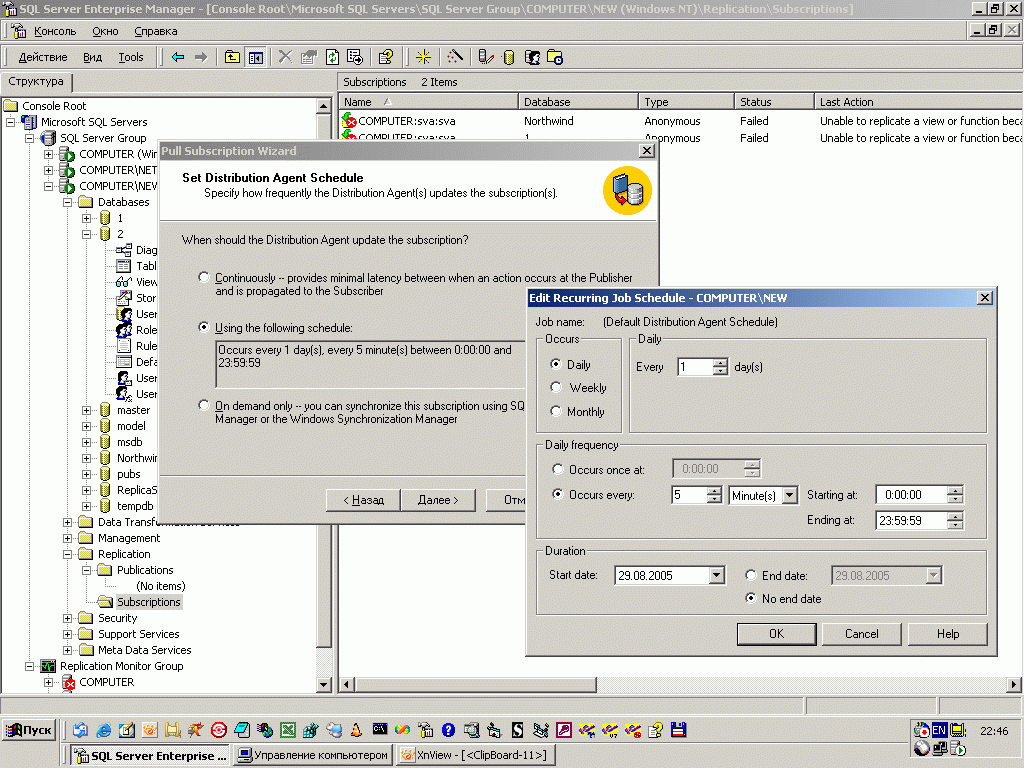Click the Views glasses icon under database 2
This screenshot has height=768, width=1024.
[123, 282]
